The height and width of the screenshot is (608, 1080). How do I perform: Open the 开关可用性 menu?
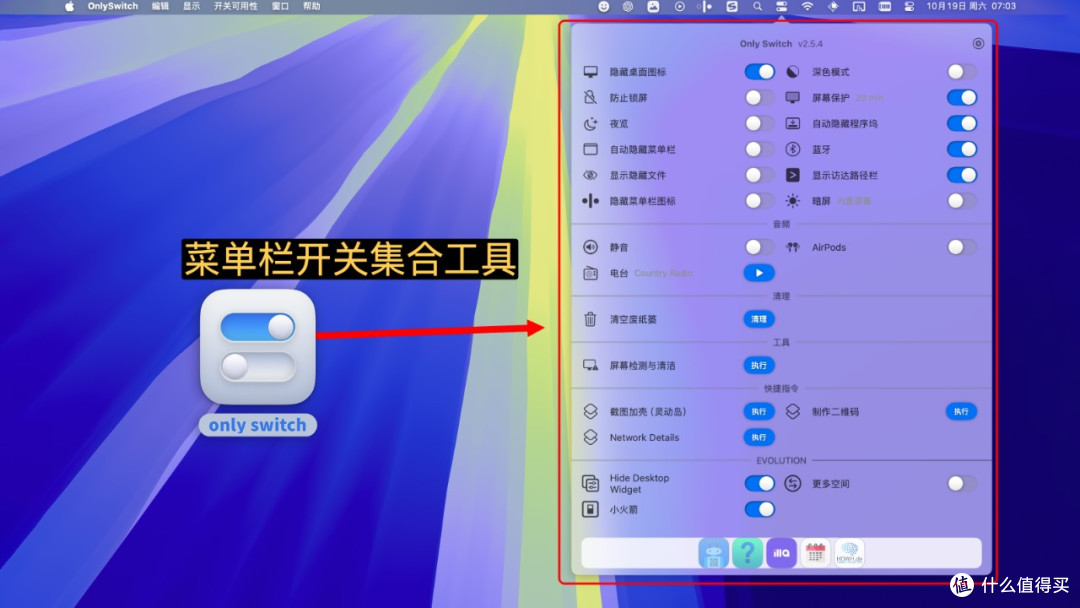pyautogui.click(x=236, y=6)
